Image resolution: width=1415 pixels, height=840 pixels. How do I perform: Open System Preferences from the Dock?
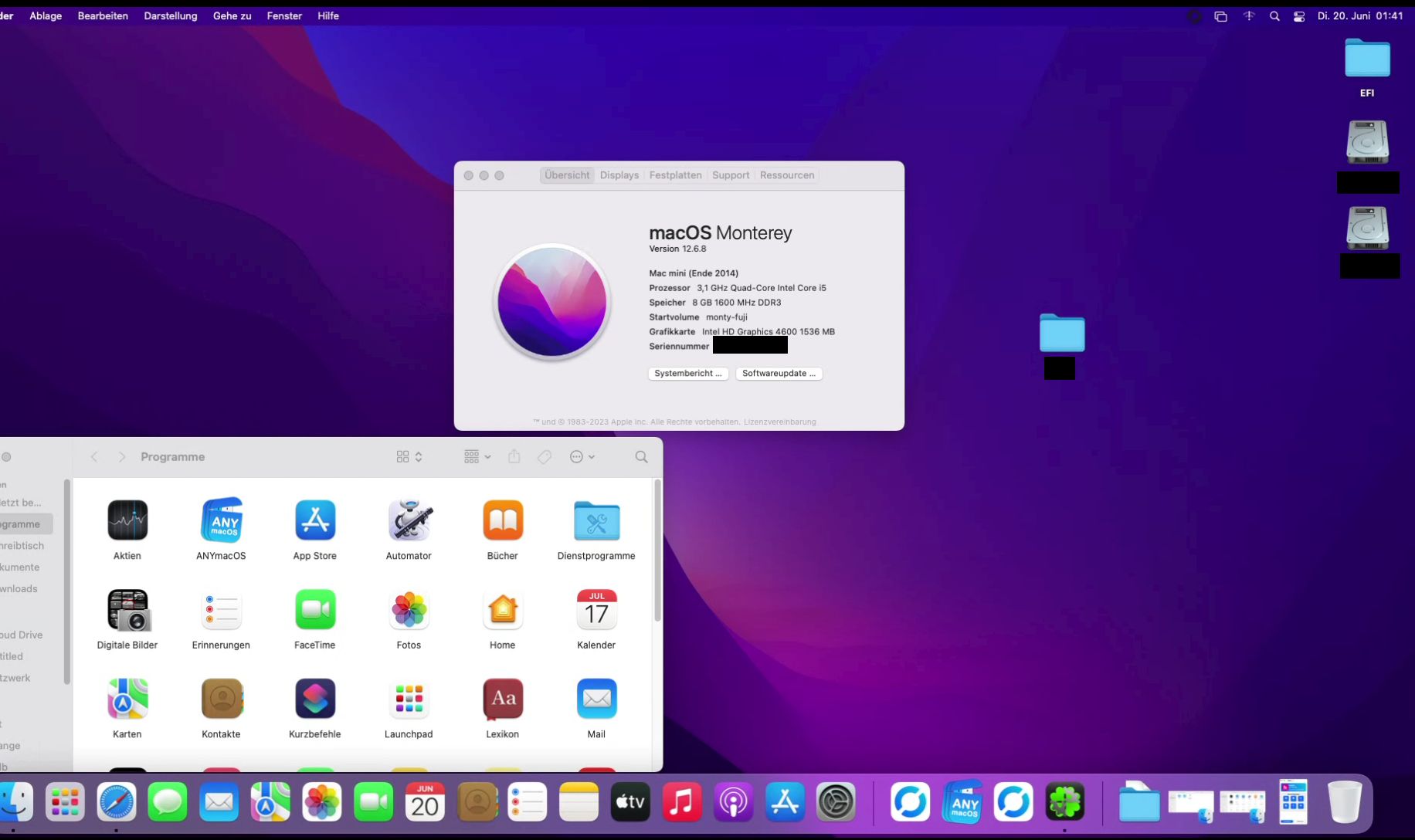[x=836, y=803]
